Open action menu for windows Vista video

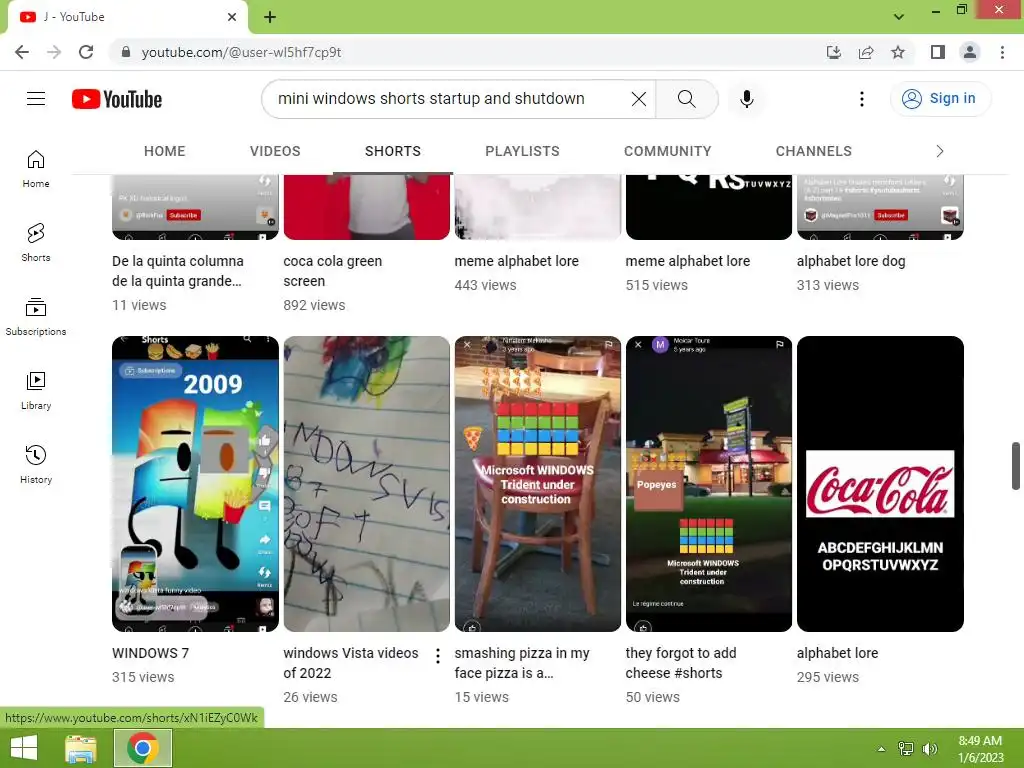click(438, 656)
